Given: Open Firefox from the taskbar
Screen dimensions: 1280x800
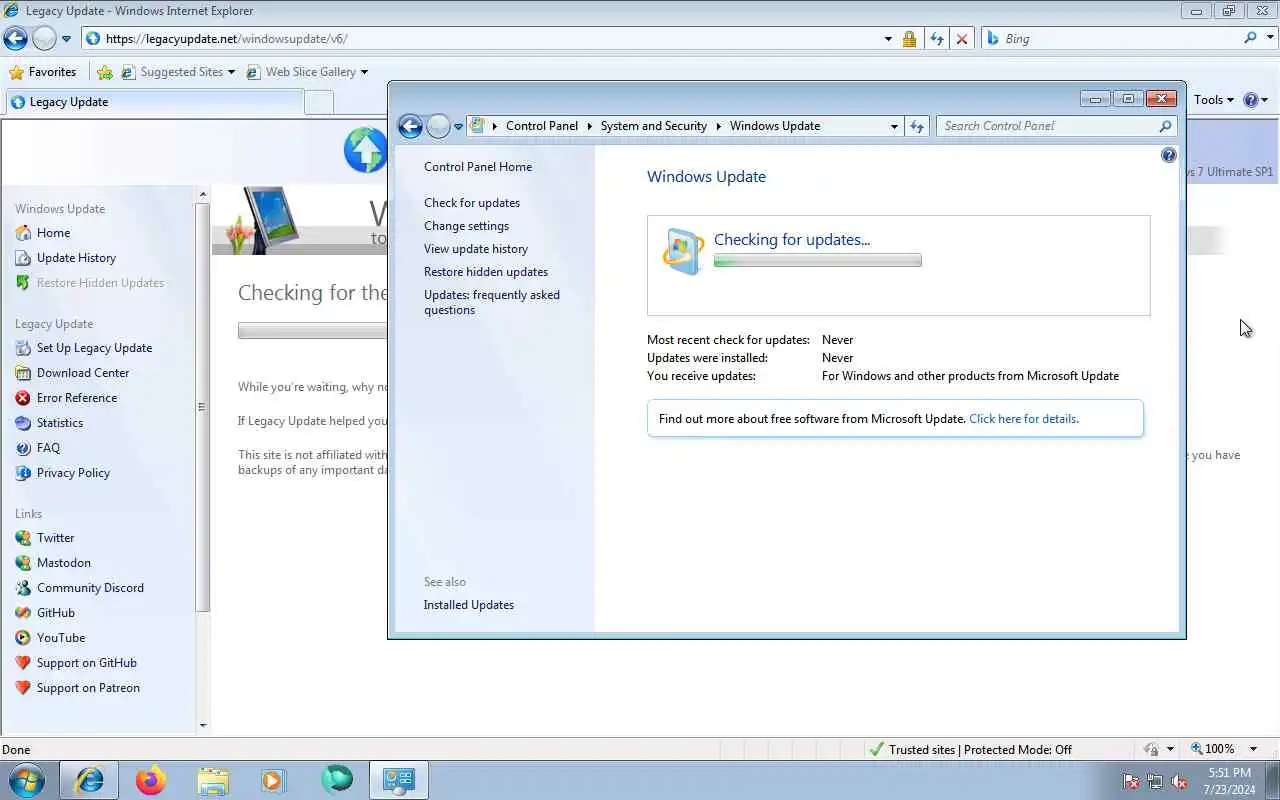Looking at the screenshot, I should click(151, 780).
